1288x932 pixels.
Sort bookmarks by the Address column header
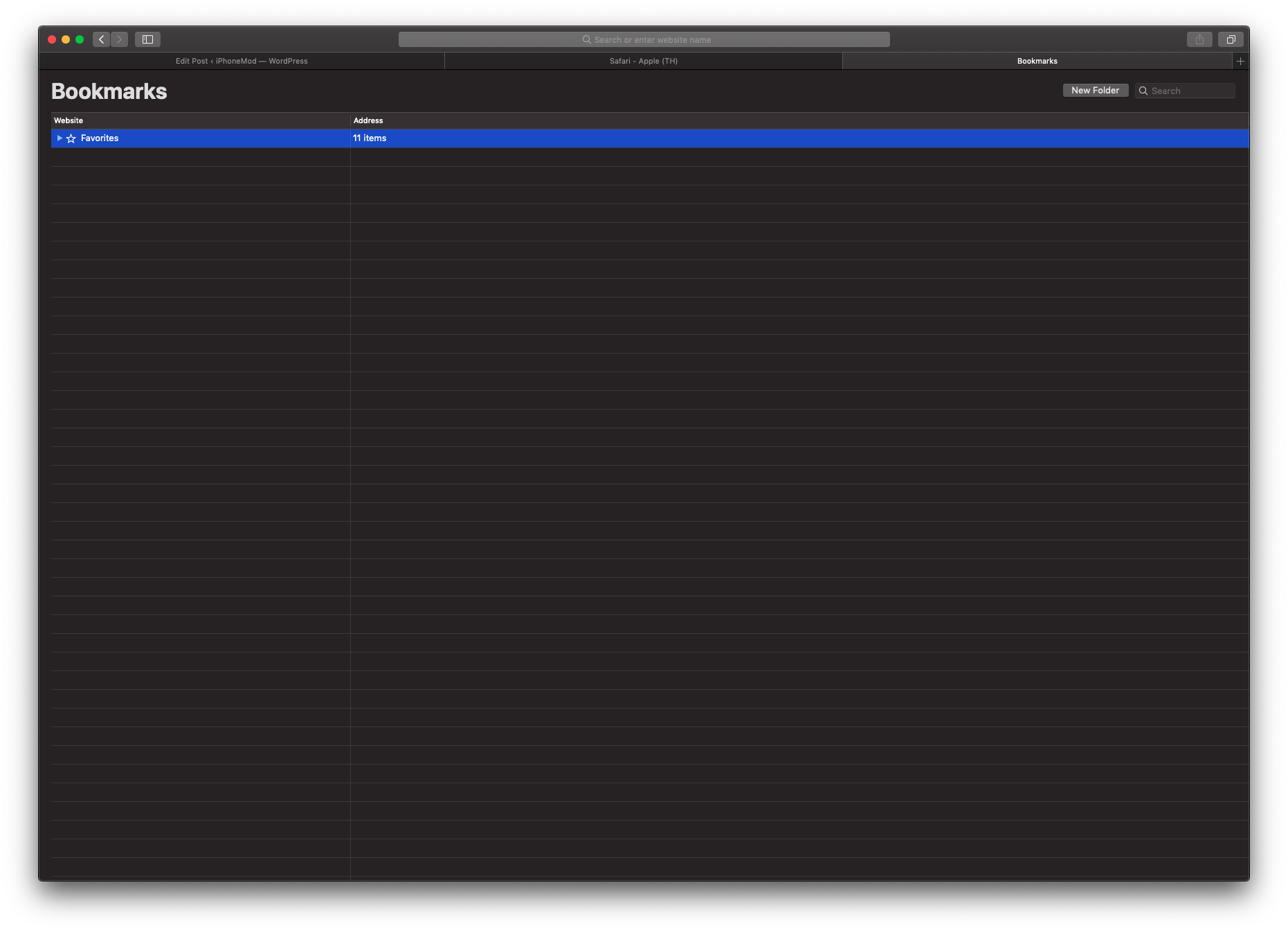tap(368, 120)
